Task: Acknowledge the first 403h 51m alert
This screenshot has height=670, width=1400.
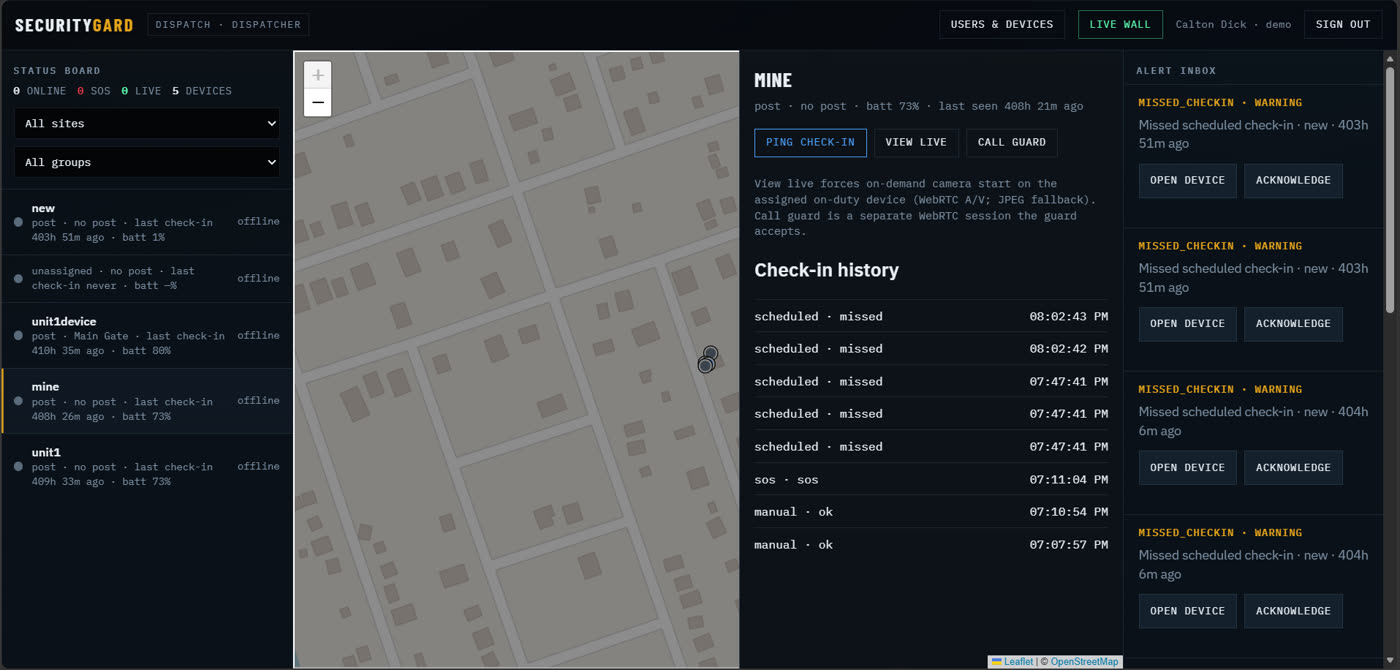Action: coord(1293,180)
